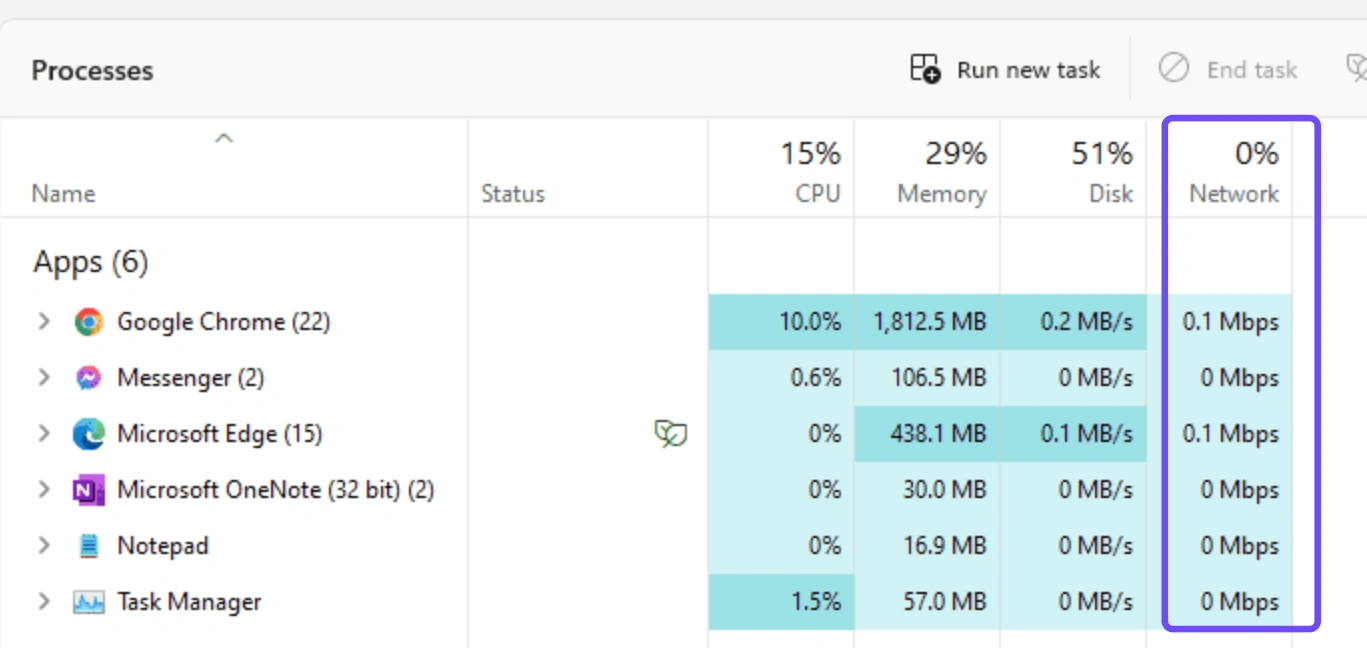The height and width of the screenshot is (648, 1367).
Task: Click the Google Chrome app icon
Action: (88, 322)
